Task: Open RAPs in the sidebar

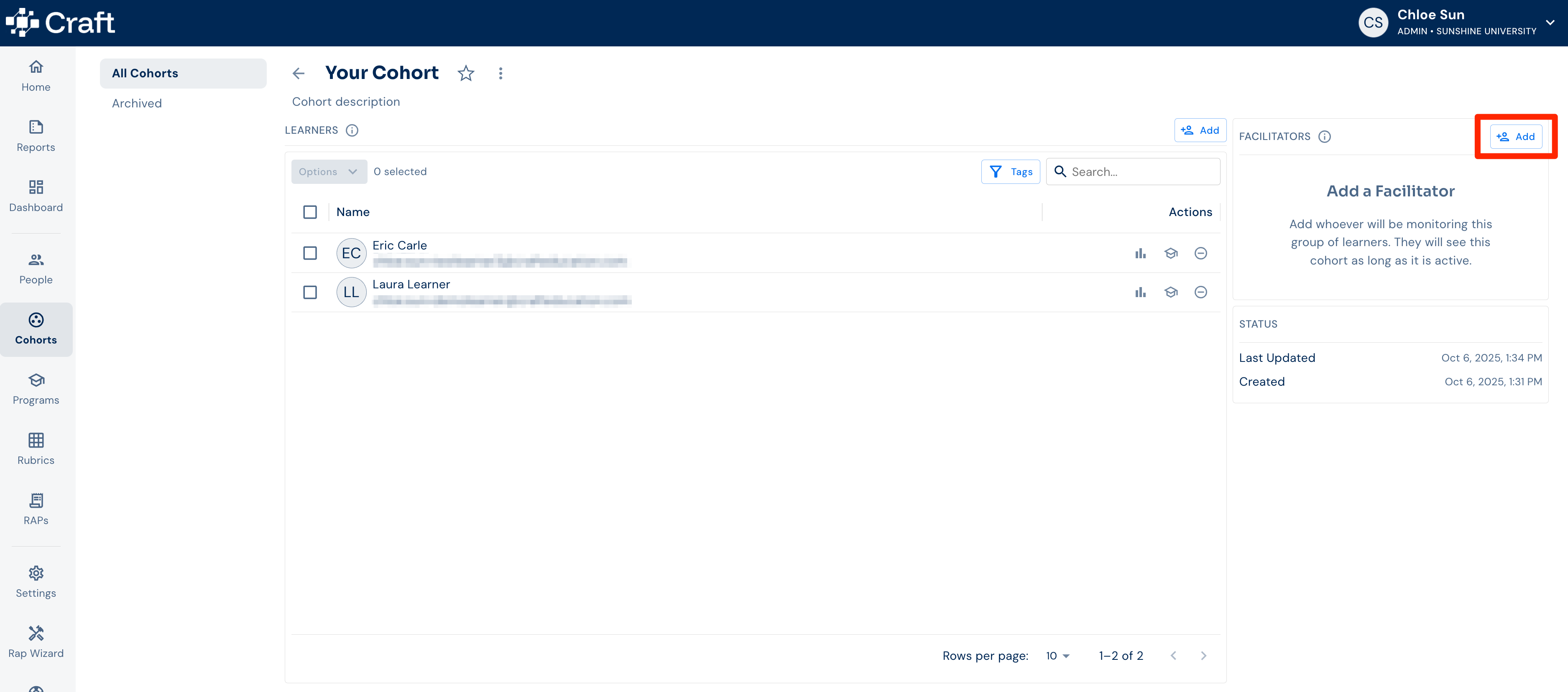Action: click(36, 509)
